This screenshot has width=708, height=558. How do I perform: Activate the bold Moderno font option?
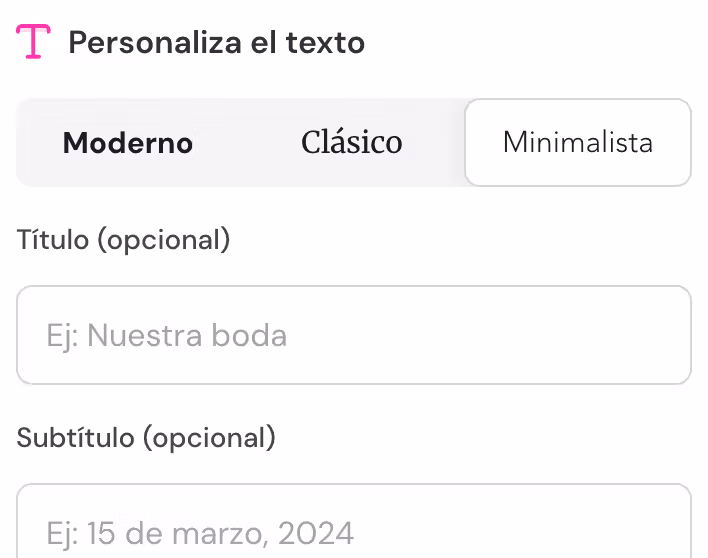click(128, 143)
